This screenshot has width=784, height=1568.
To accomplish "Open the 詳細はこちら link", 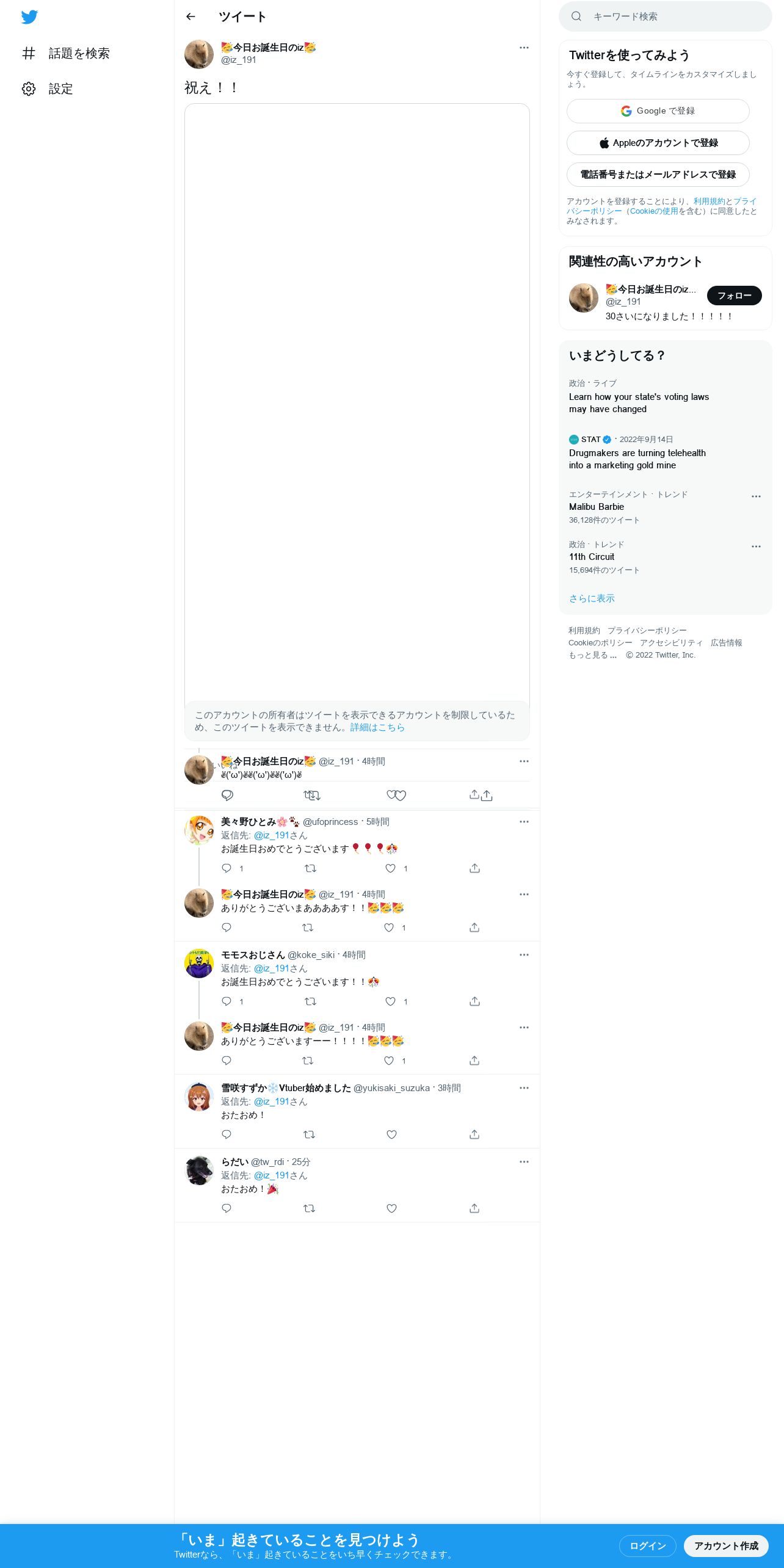I will tap(377, 727).
